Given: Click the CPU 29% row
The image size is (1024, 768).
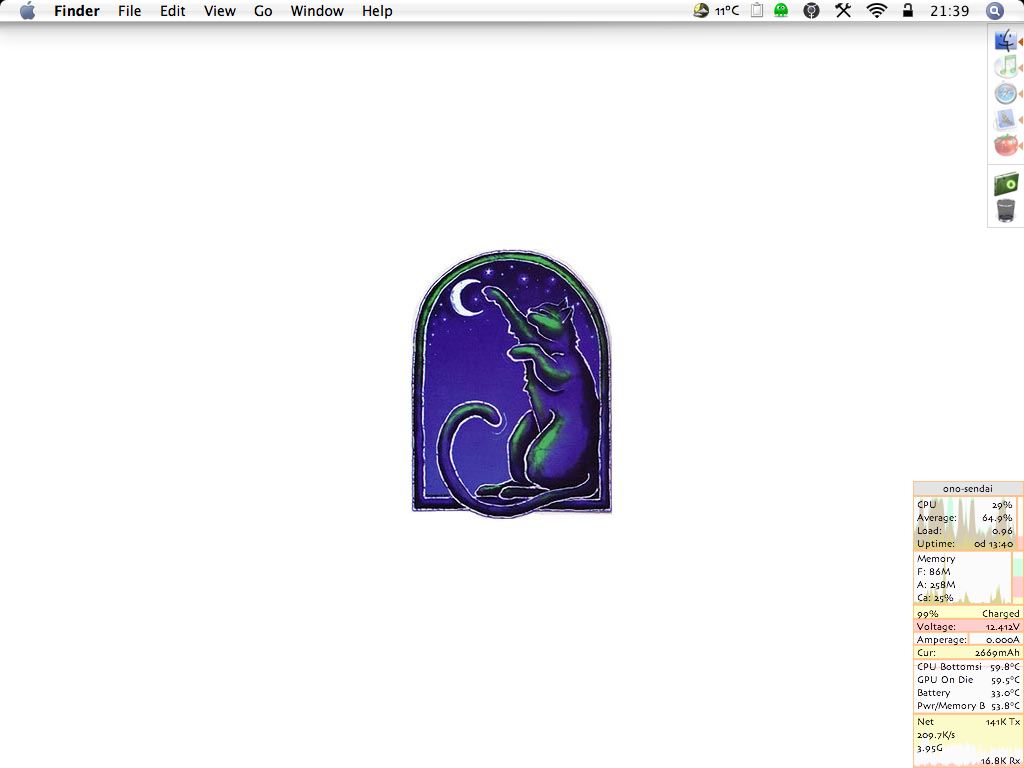Looking at the screenshot, I should point(965,505).
